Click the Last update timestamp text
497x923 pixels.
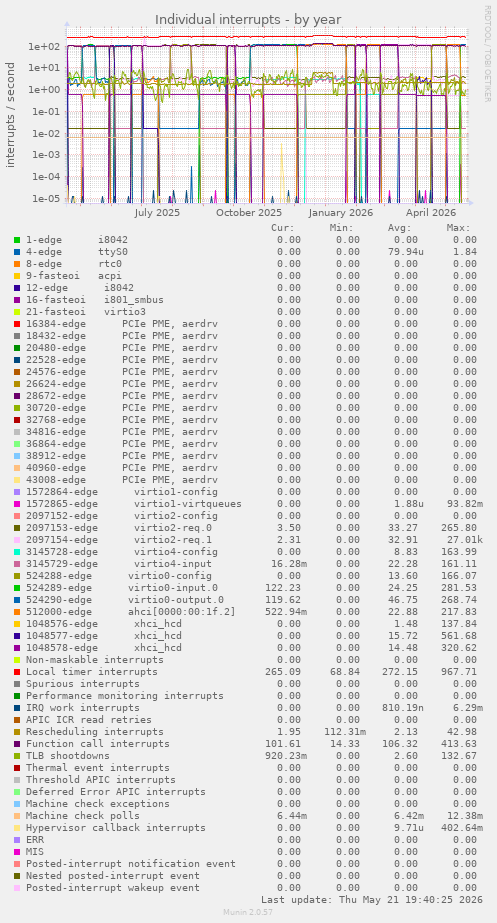coord(372,899)
